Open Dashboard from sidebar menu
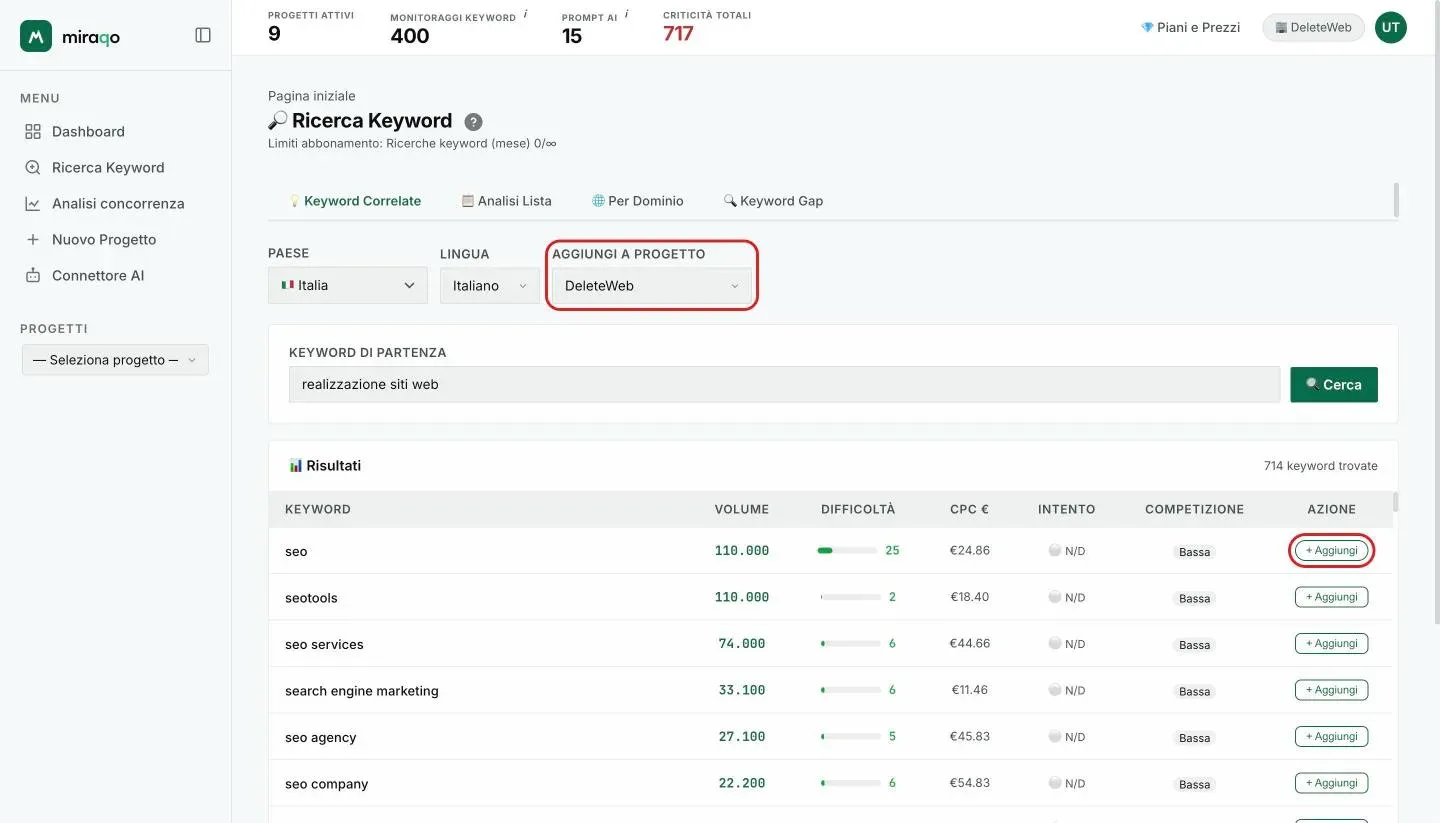 [x=88, y=131]
